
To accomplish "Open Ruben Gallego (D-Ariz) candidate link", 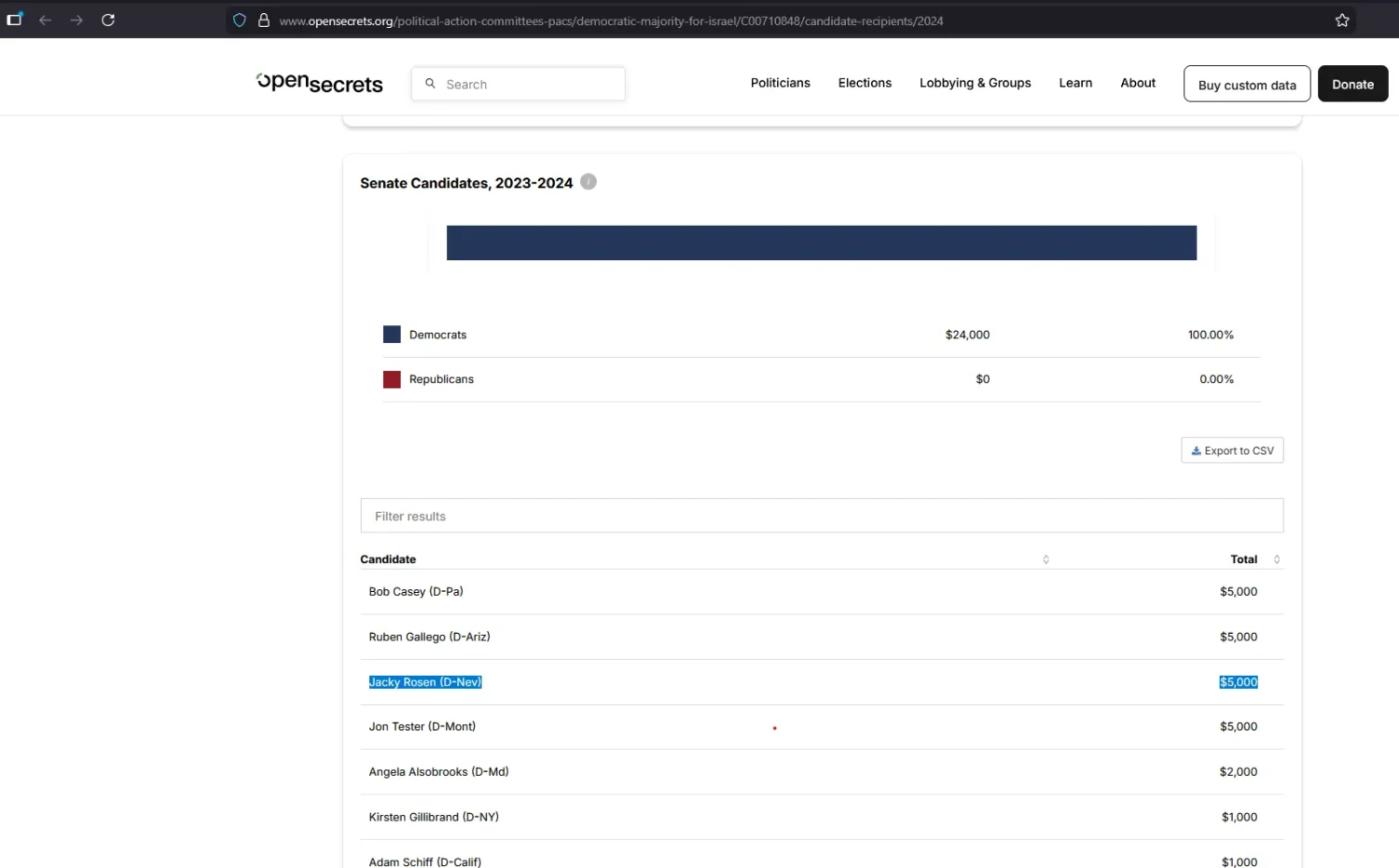I will coord(429,637).
